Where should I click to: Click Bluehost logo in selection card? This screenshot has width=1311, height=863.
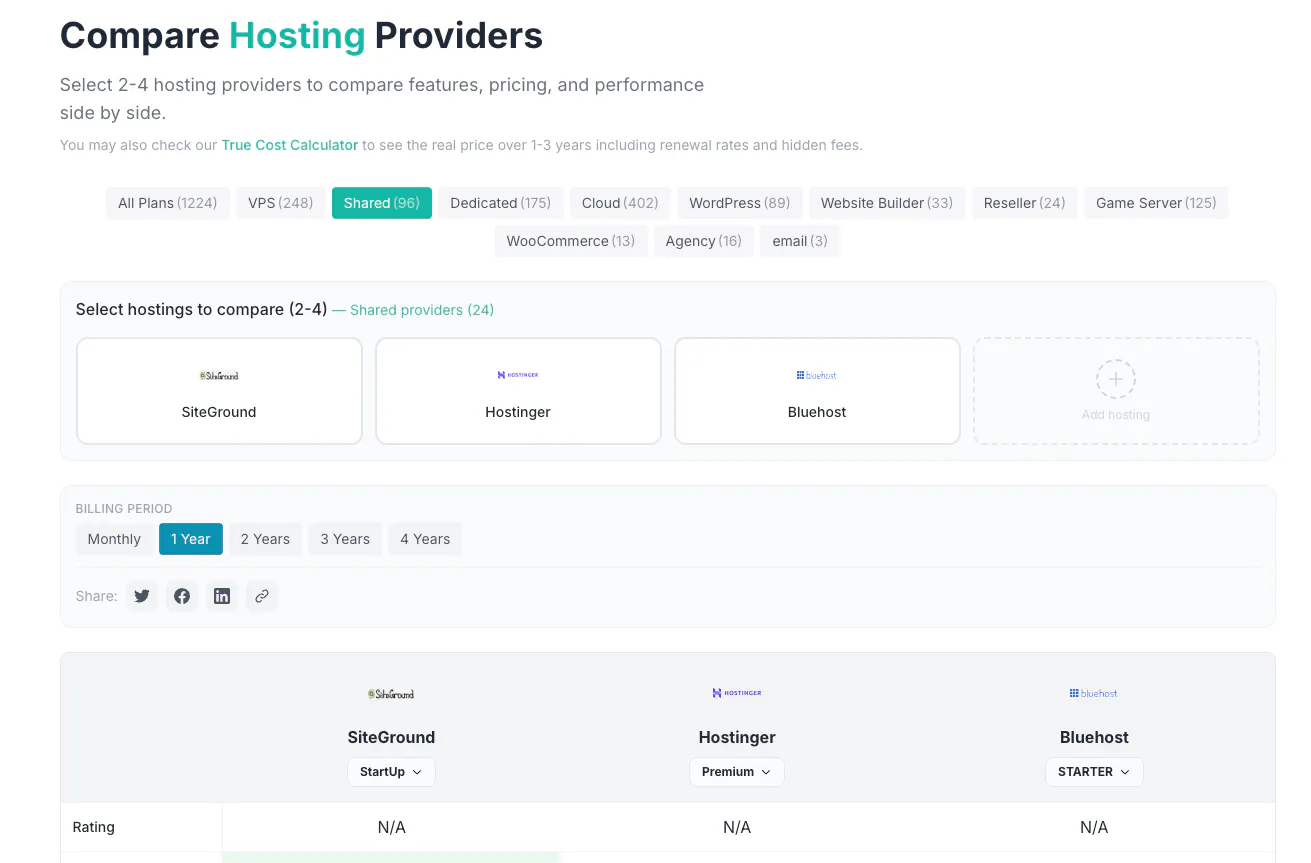pos(817,375)
